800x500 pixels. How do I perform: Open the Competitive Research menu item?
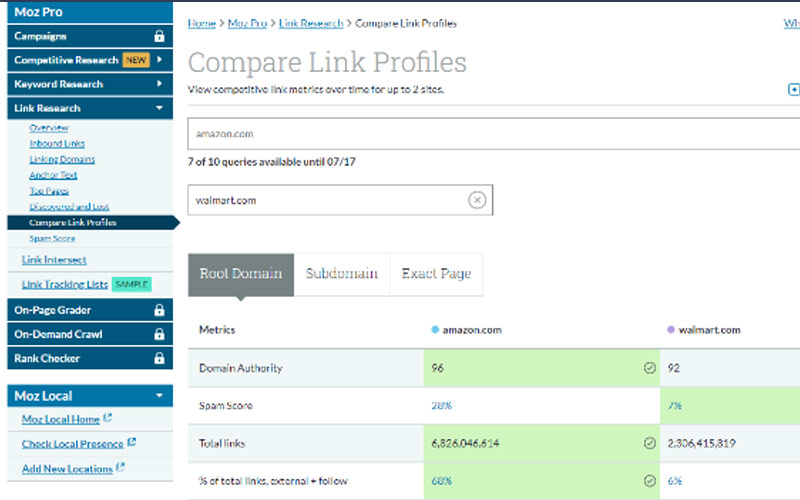point(90,60)
